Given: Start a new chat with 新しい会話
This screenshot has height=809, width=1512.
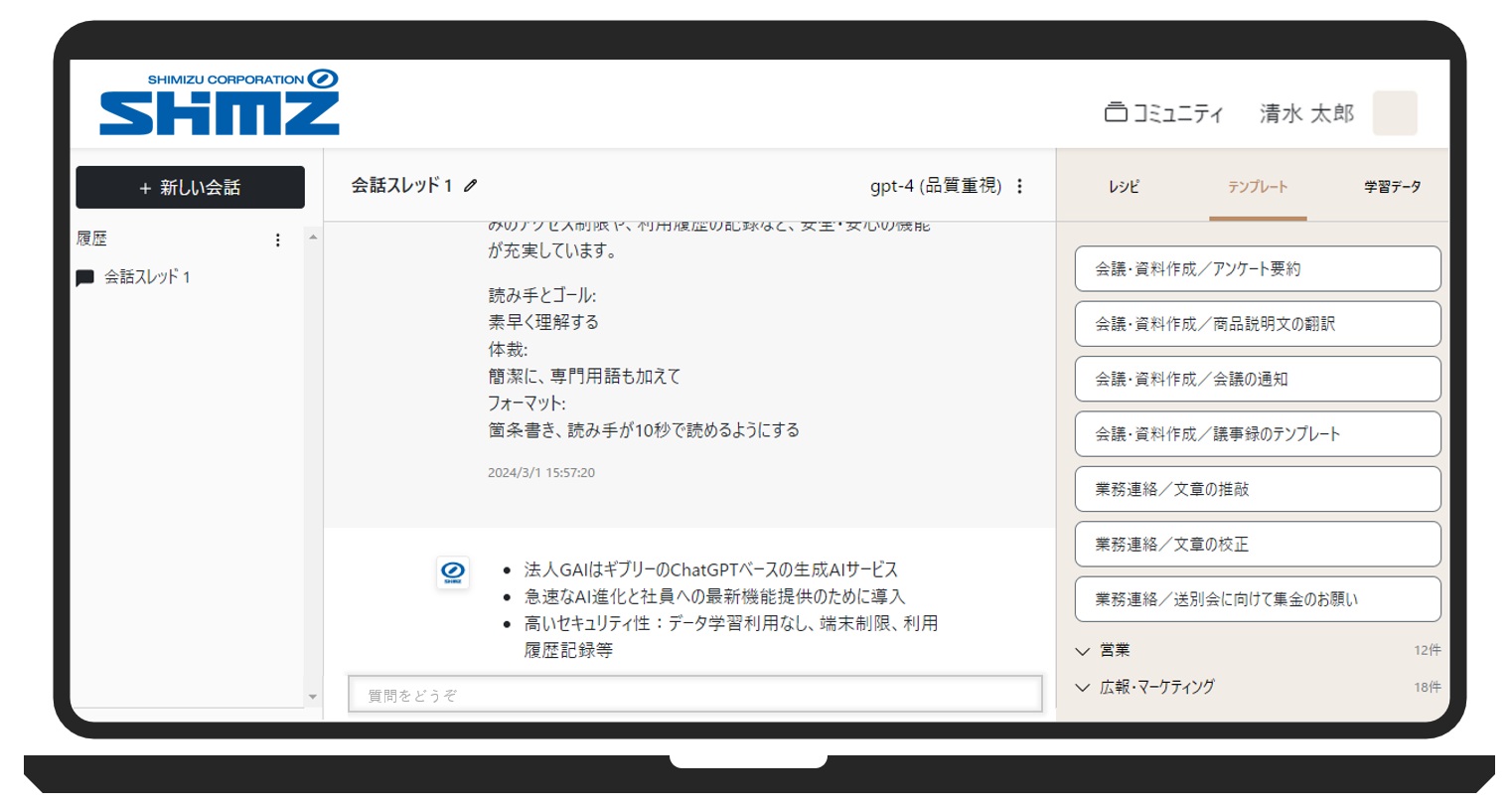Looking at the screenshot, I should pyautogui.click(x=190, y=188).
